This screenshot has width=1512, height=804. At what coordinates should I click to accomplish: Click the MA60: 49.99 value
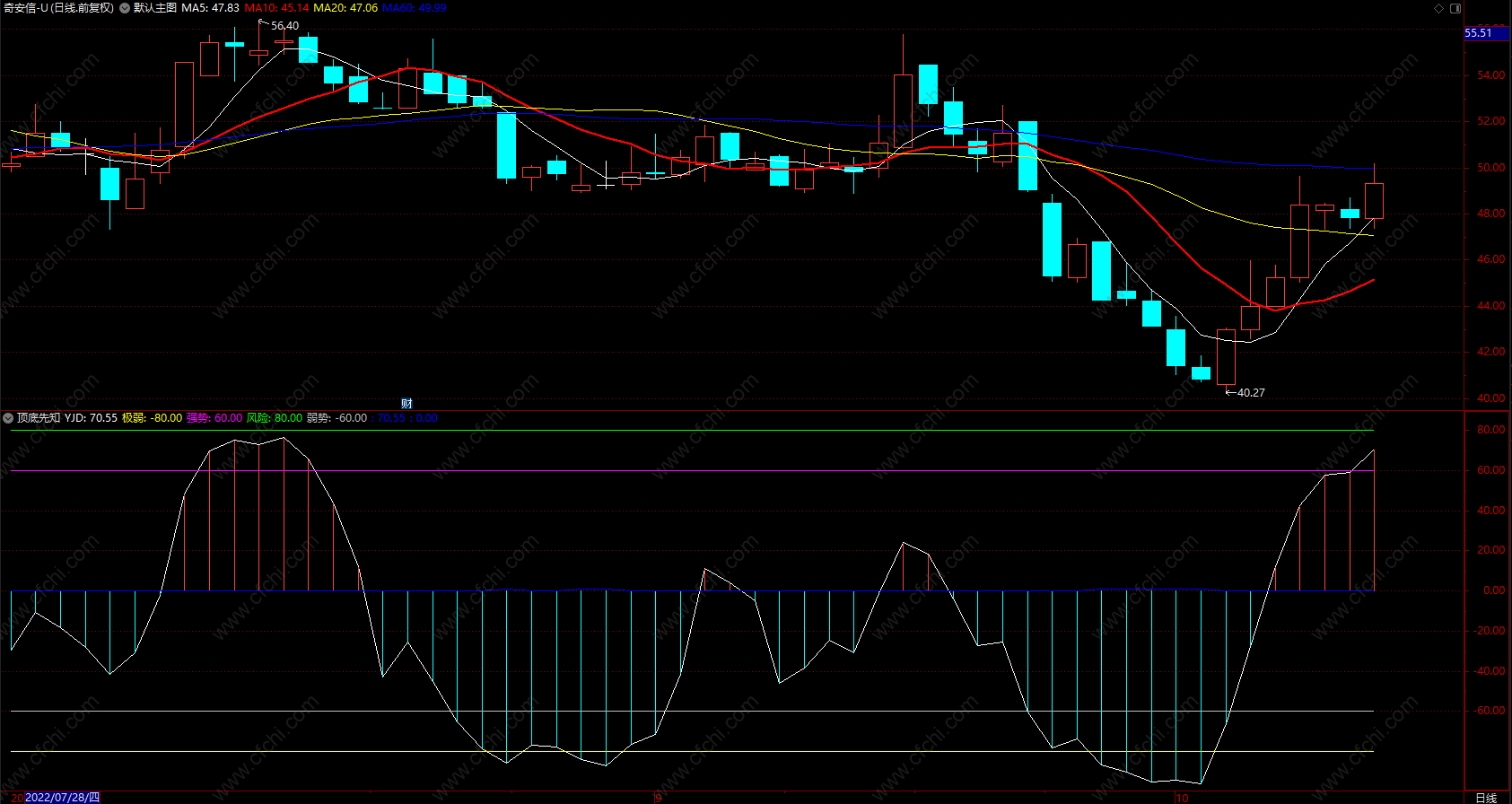415,8
